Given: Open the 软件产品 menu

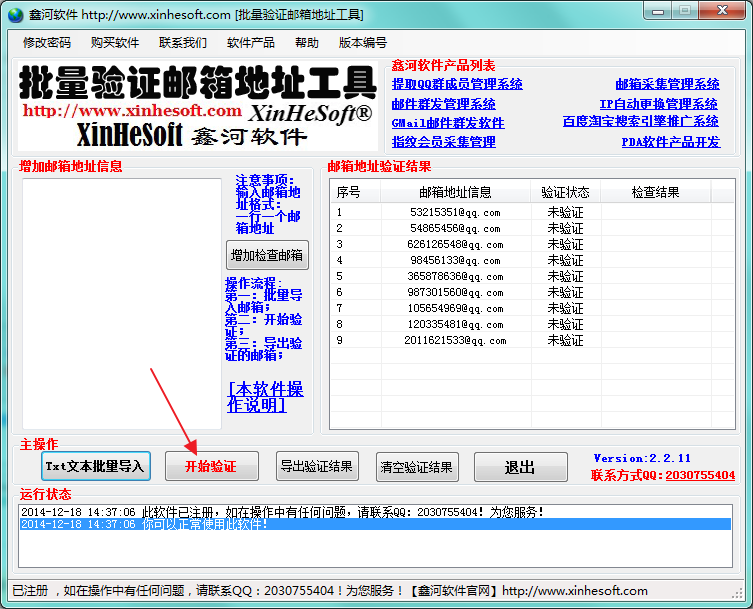Looking at the screenshot, I should click(251, 43).
